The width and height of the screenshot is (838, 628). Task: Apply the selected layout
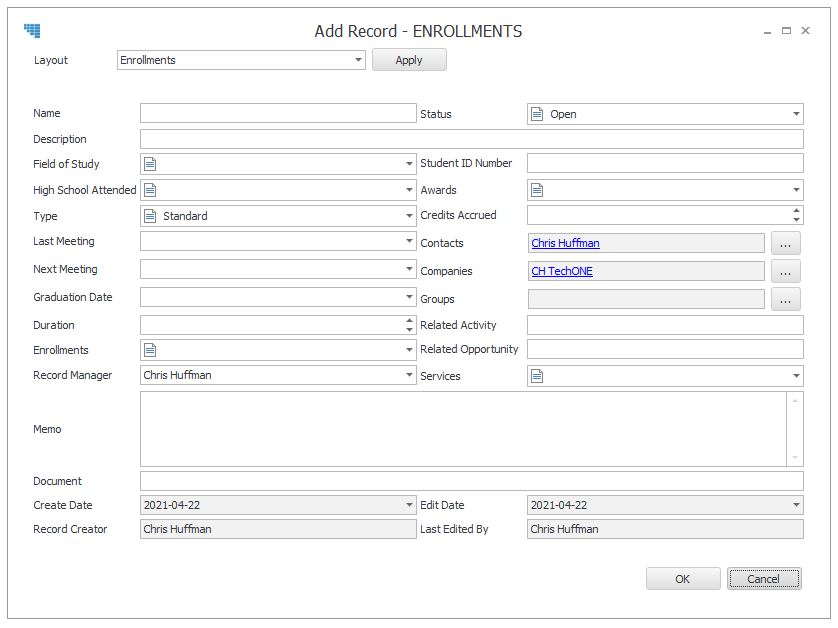click(409, 60)
